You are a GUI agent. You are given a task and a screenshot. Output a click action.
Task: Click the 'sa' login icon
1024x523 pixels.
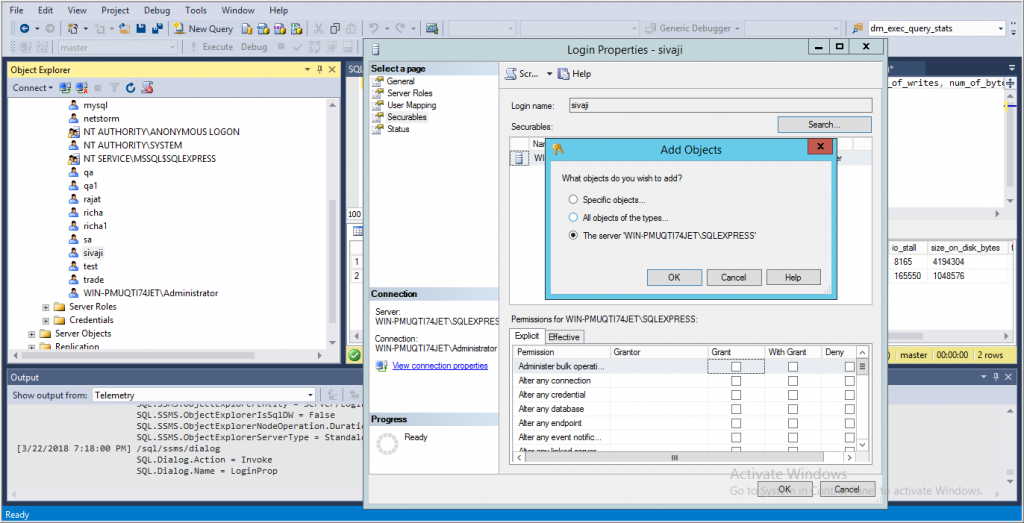pos(74,240)
